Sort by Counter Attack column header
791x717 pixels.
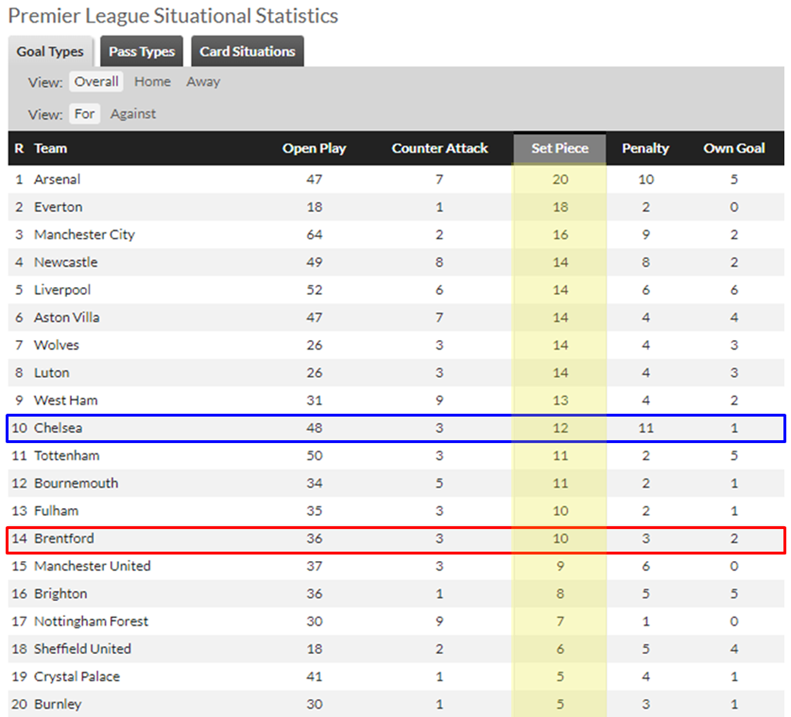point(440,148)
